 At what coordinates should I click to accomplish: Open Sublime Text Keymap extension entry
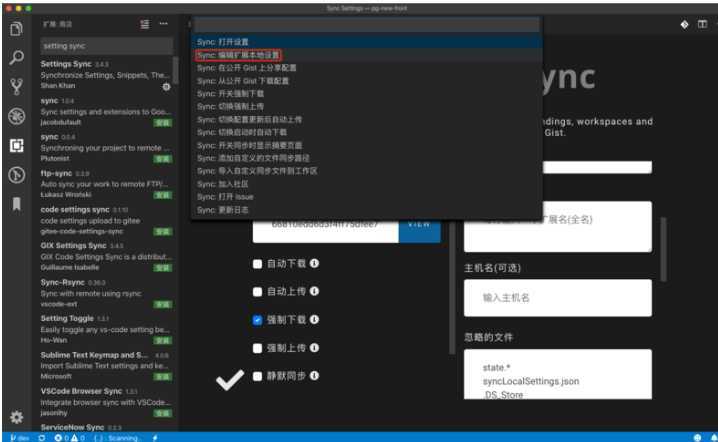107,366
